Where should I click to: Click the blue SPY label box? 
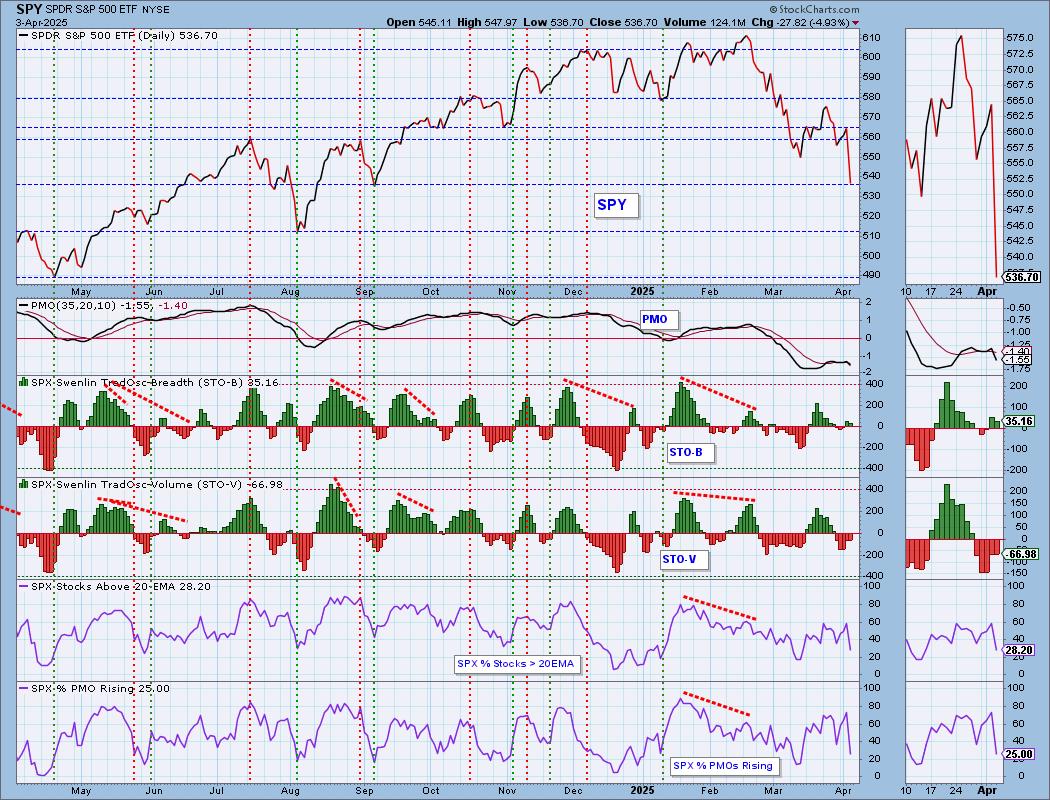(x=615, y=205)
